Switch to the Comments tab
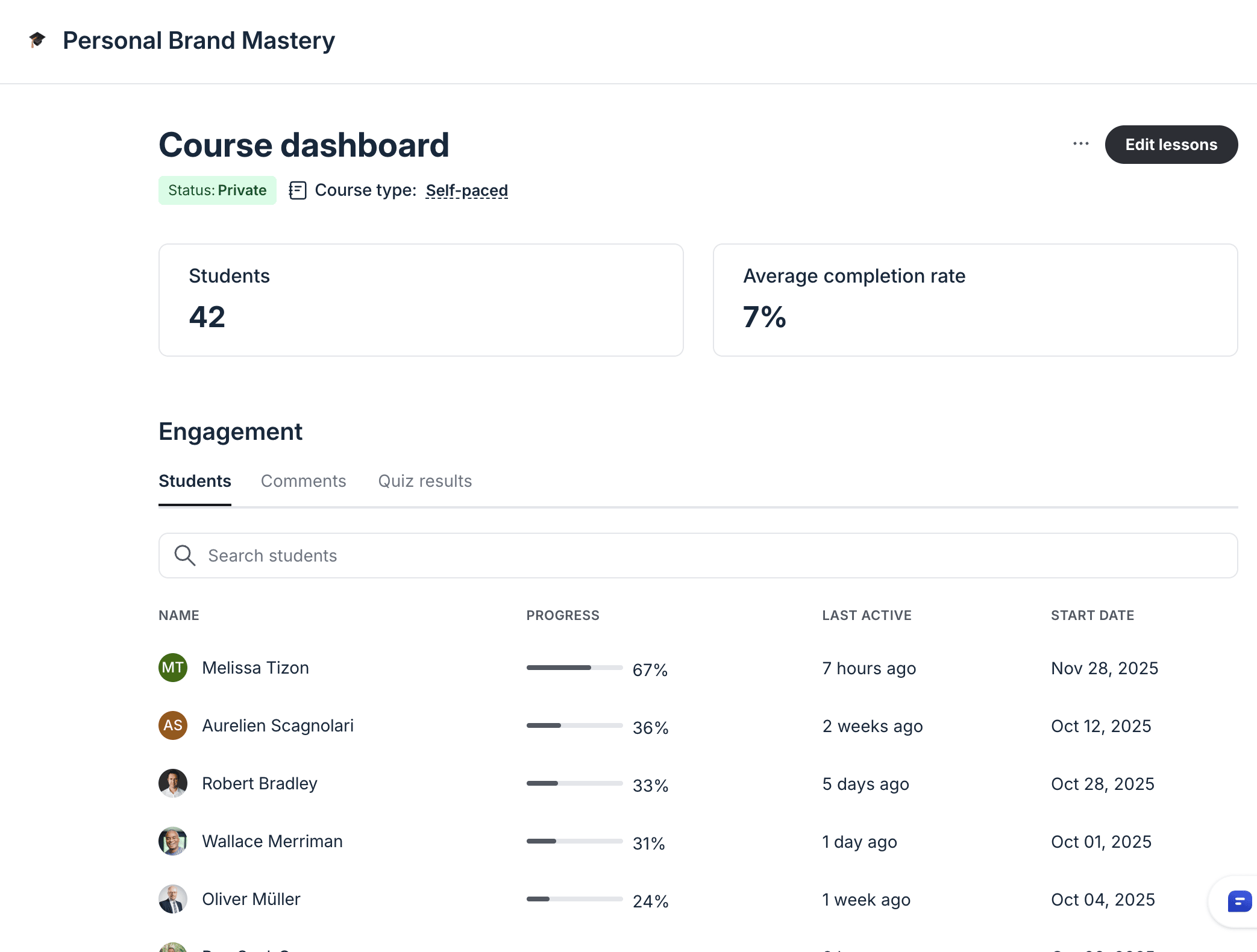The width and height of the screenshot is (1257, 952). pyautogui.click(x=303, y=481)
